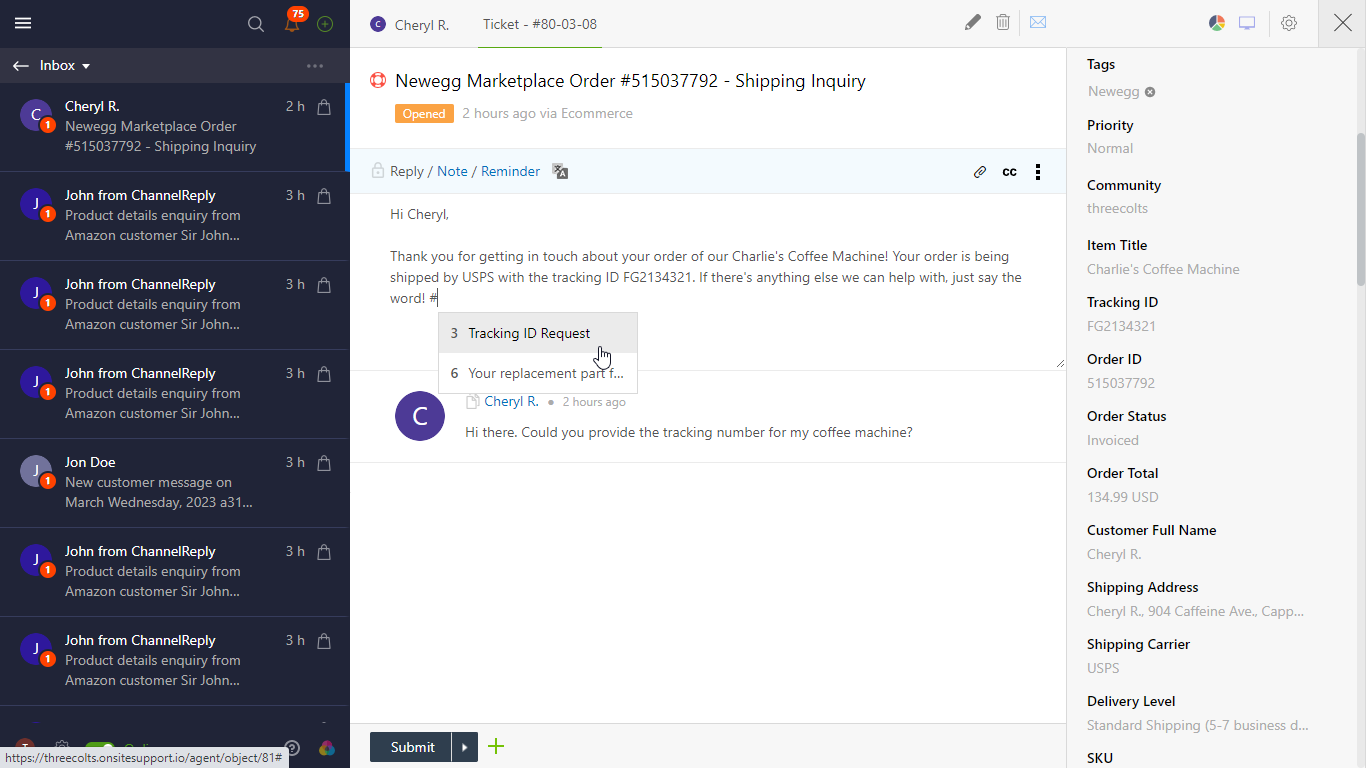Switch to the Cheryl R. tab
The width and height of the screenshot is (1366, 768).
pyautogui.click(x=409, y=24)
